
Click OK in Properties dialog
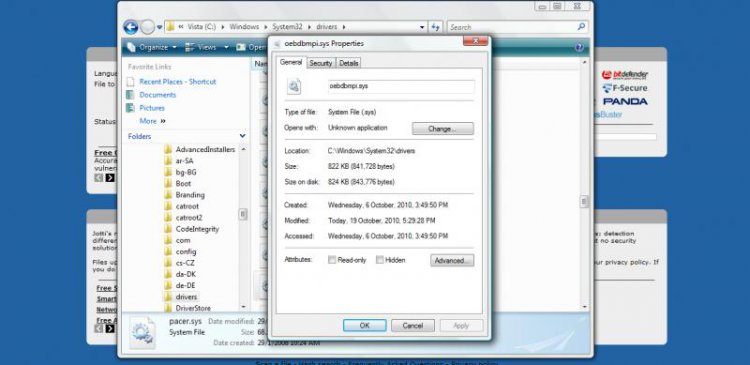pos(364,325)
